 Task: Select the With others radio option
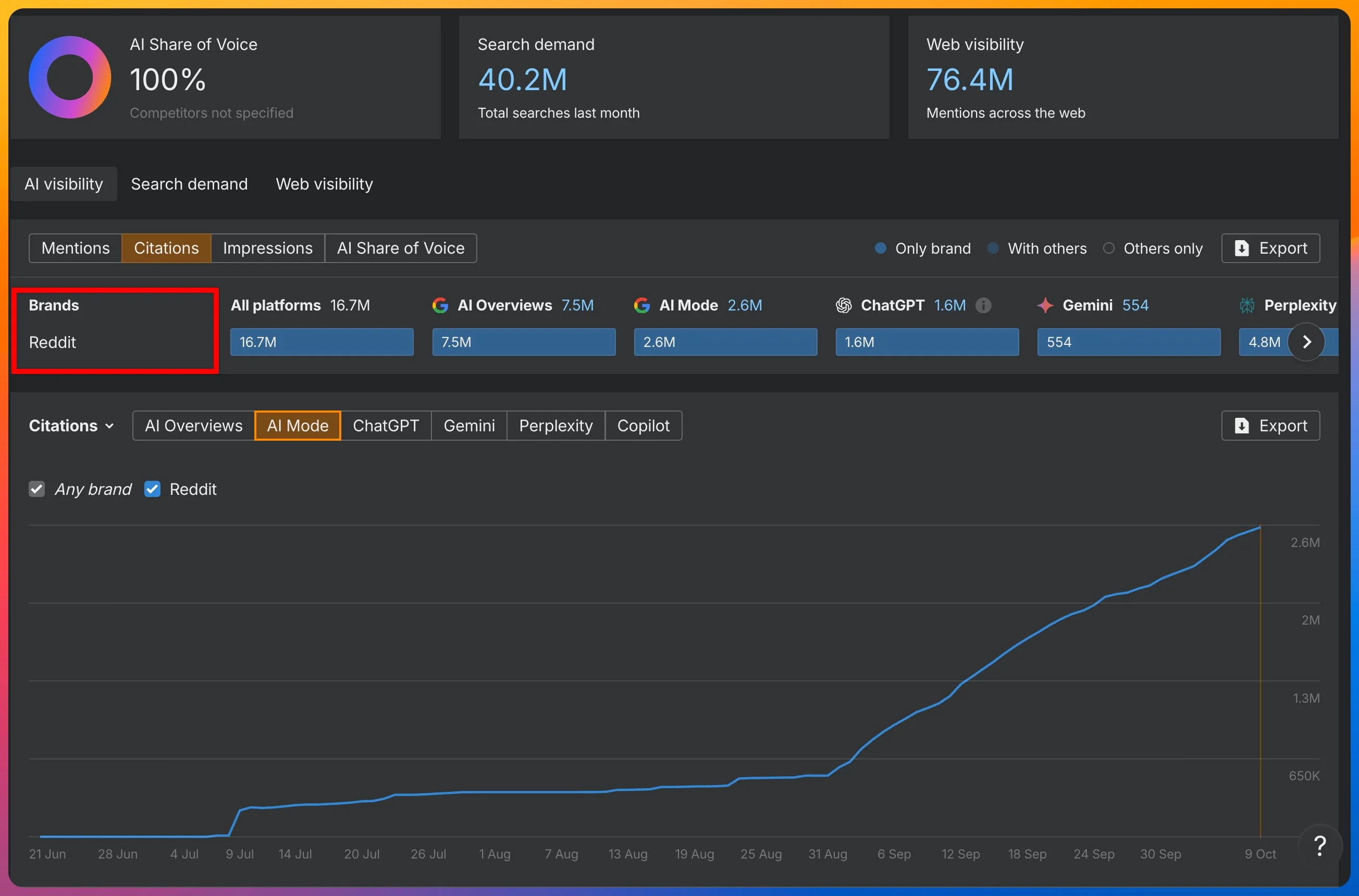993,248
